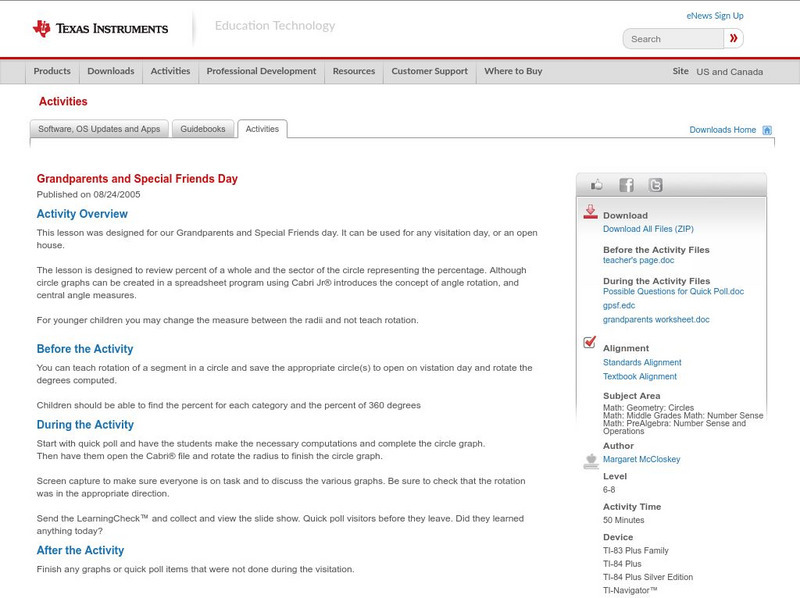800x598 pixels.
Task: Click the 50 Minutes activity time value
Action: [623, 520]
